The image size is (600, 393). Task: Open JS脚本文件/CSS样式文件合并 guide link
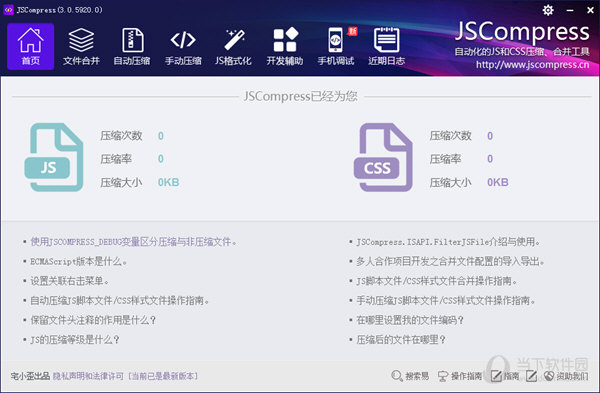point(437,281)
